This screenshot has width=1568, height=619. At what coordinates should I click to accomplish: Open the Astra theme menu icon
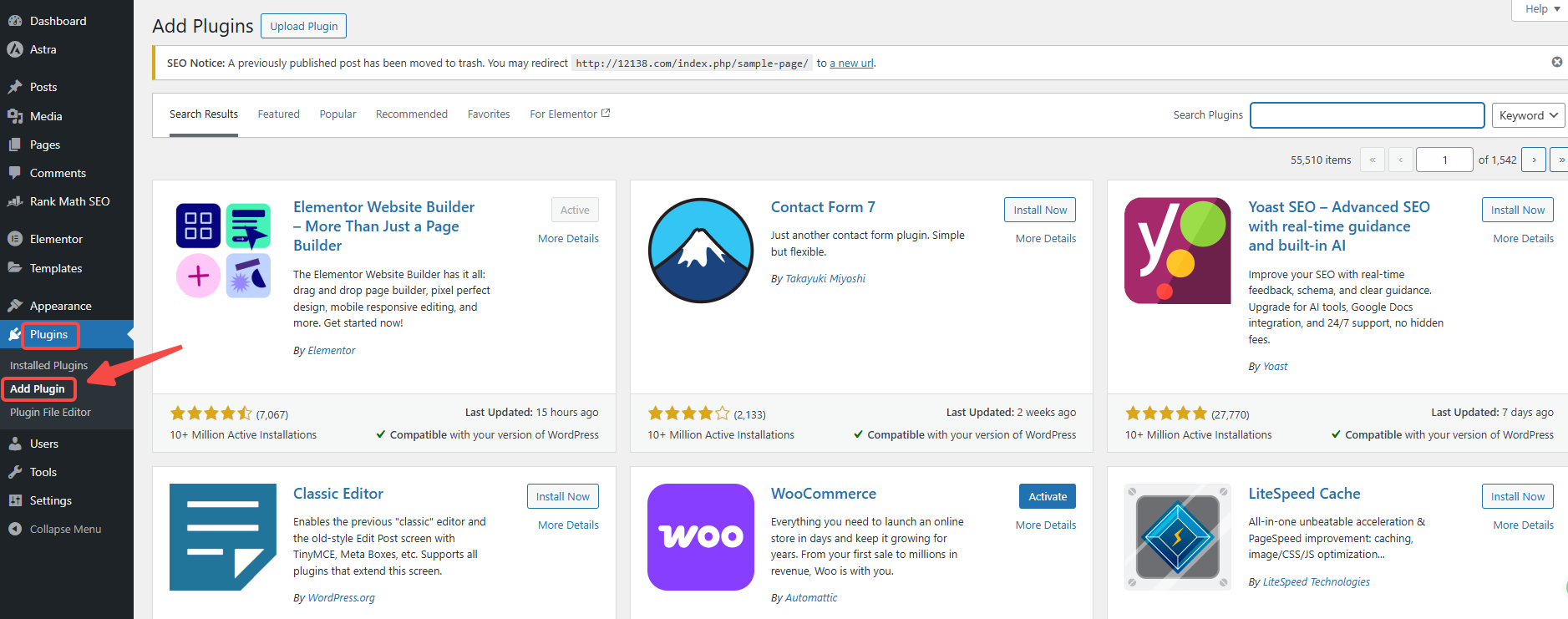(15, 49)
